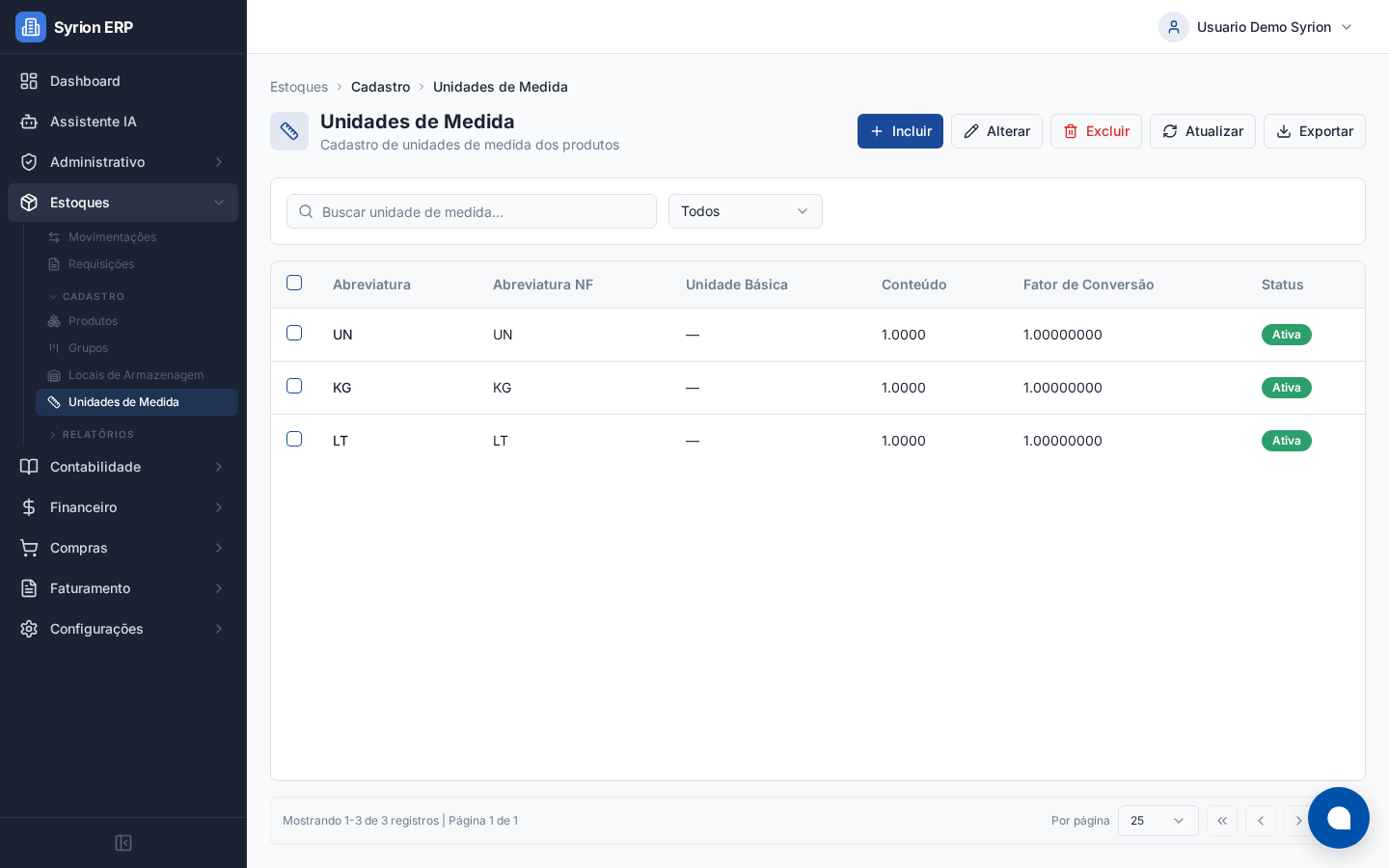Click the Configurações gear icon
The image size is (1389, 868).
pos(29,629)
